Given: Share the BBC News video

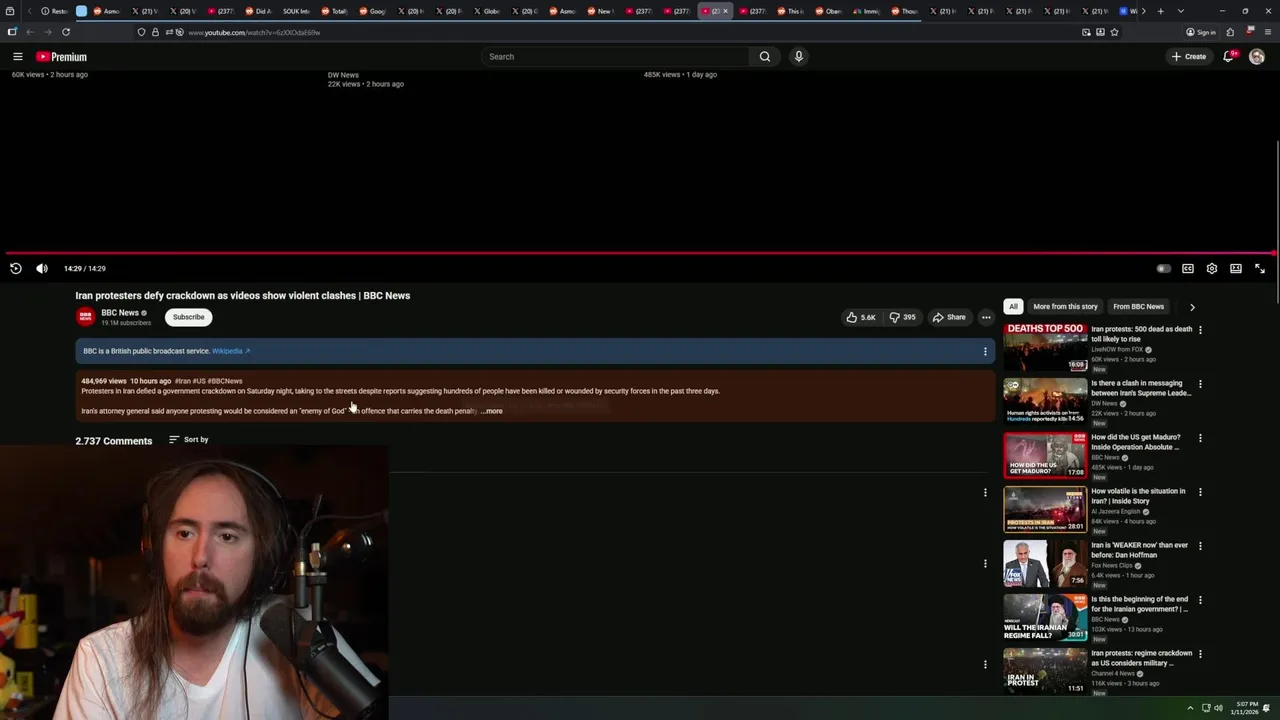Looking at the screenshot, I should pyautogui.click(x=949, y=317).
